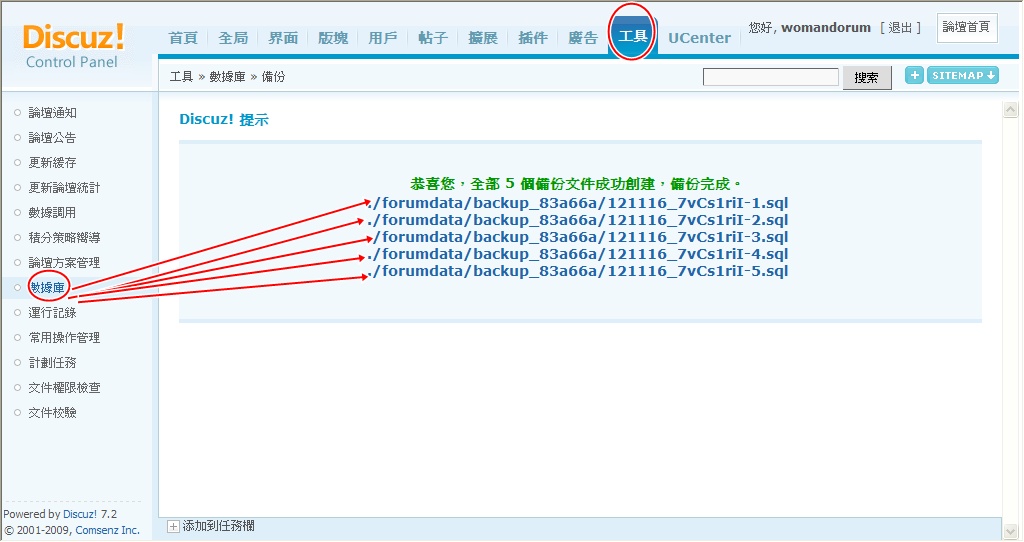Click the 退出 logout link

[901, 28]
